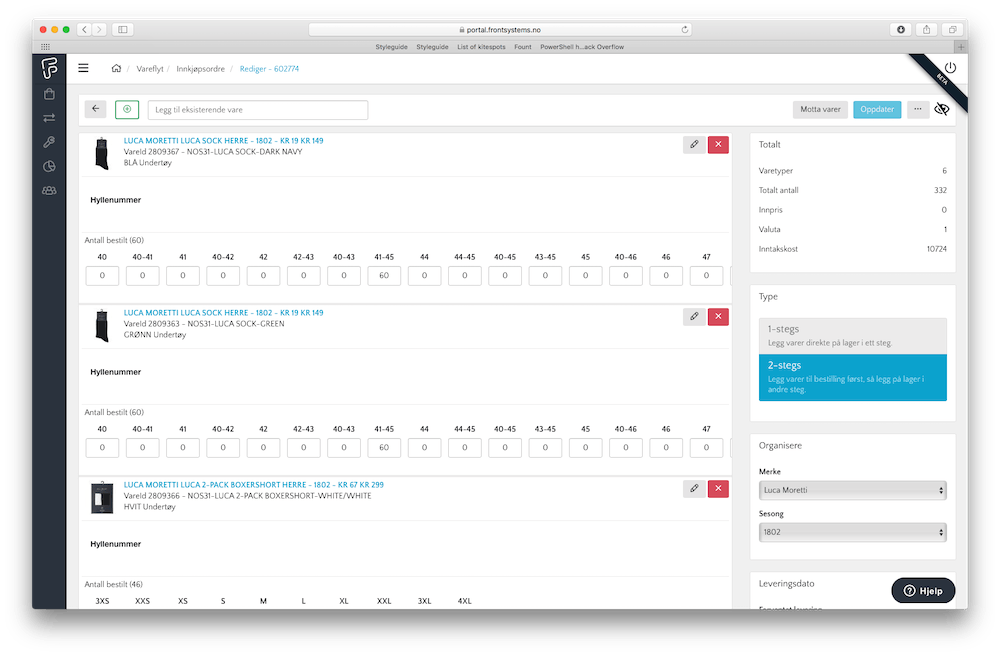
Task: Edit the 2-pack boxershort item with pencil
Action: 694,489
